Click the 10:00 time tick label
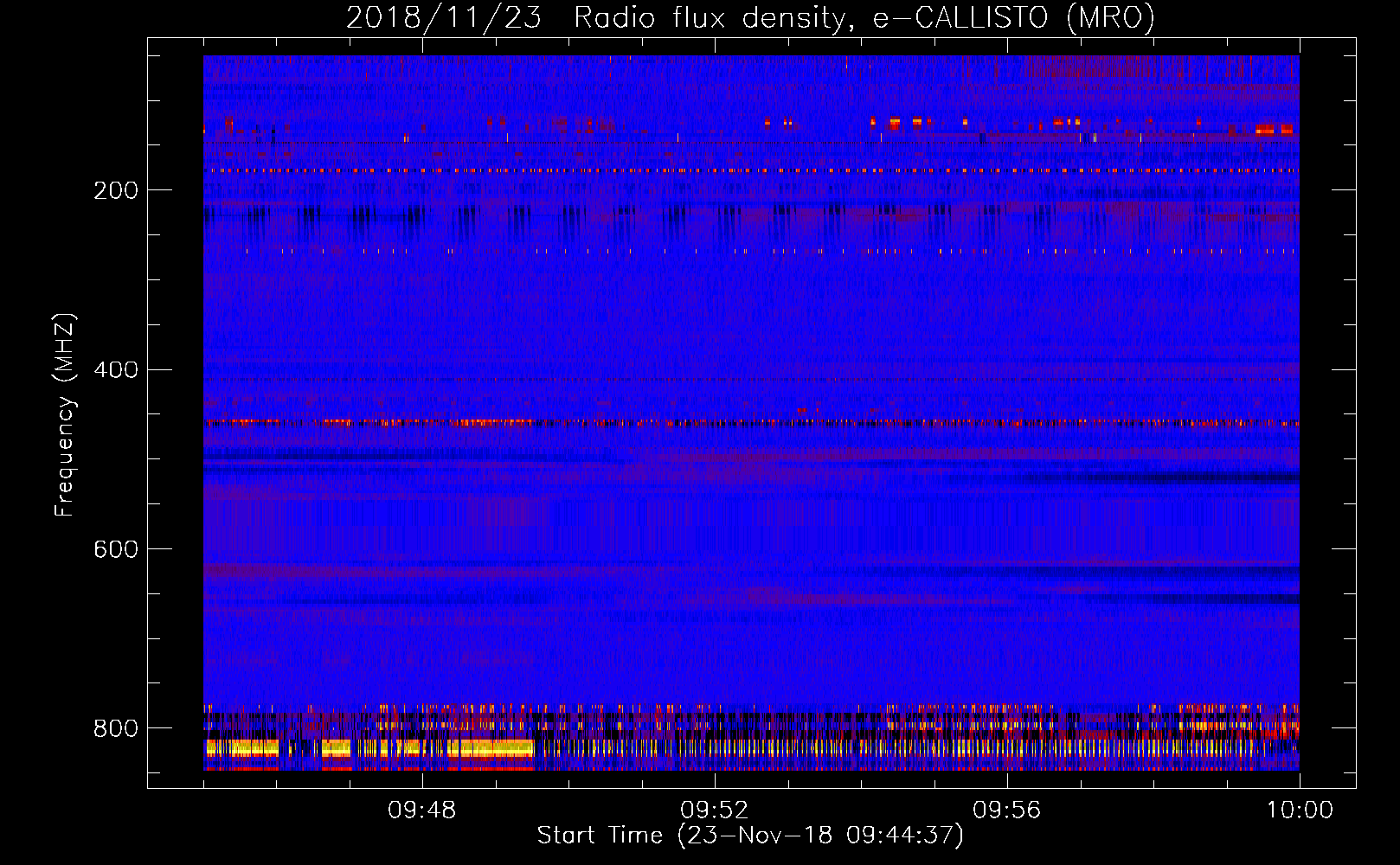Viewport: 1400px width, 865px height. tap(1300, 811)
